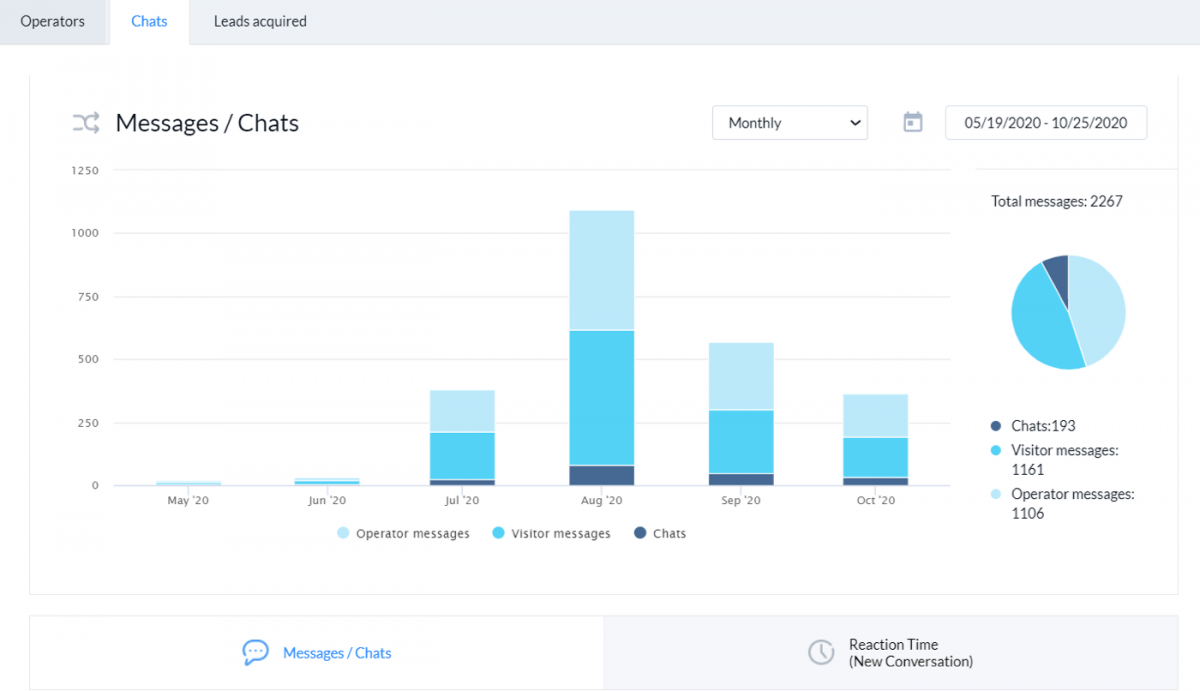Click the calendar icon
This screenshot has width=1200, height=691.
[x=913, y=122]
